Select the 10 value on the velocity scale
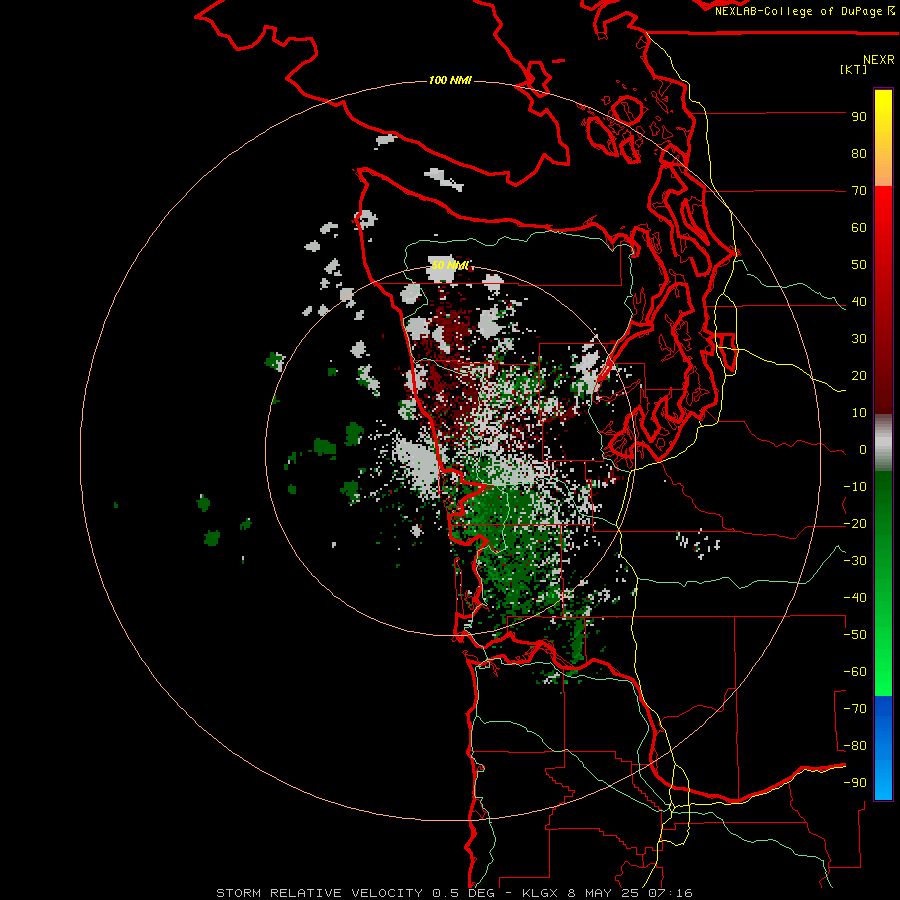The width and height of the screenshot is (900, 900). pyautogui.click(x=859, y=413)
